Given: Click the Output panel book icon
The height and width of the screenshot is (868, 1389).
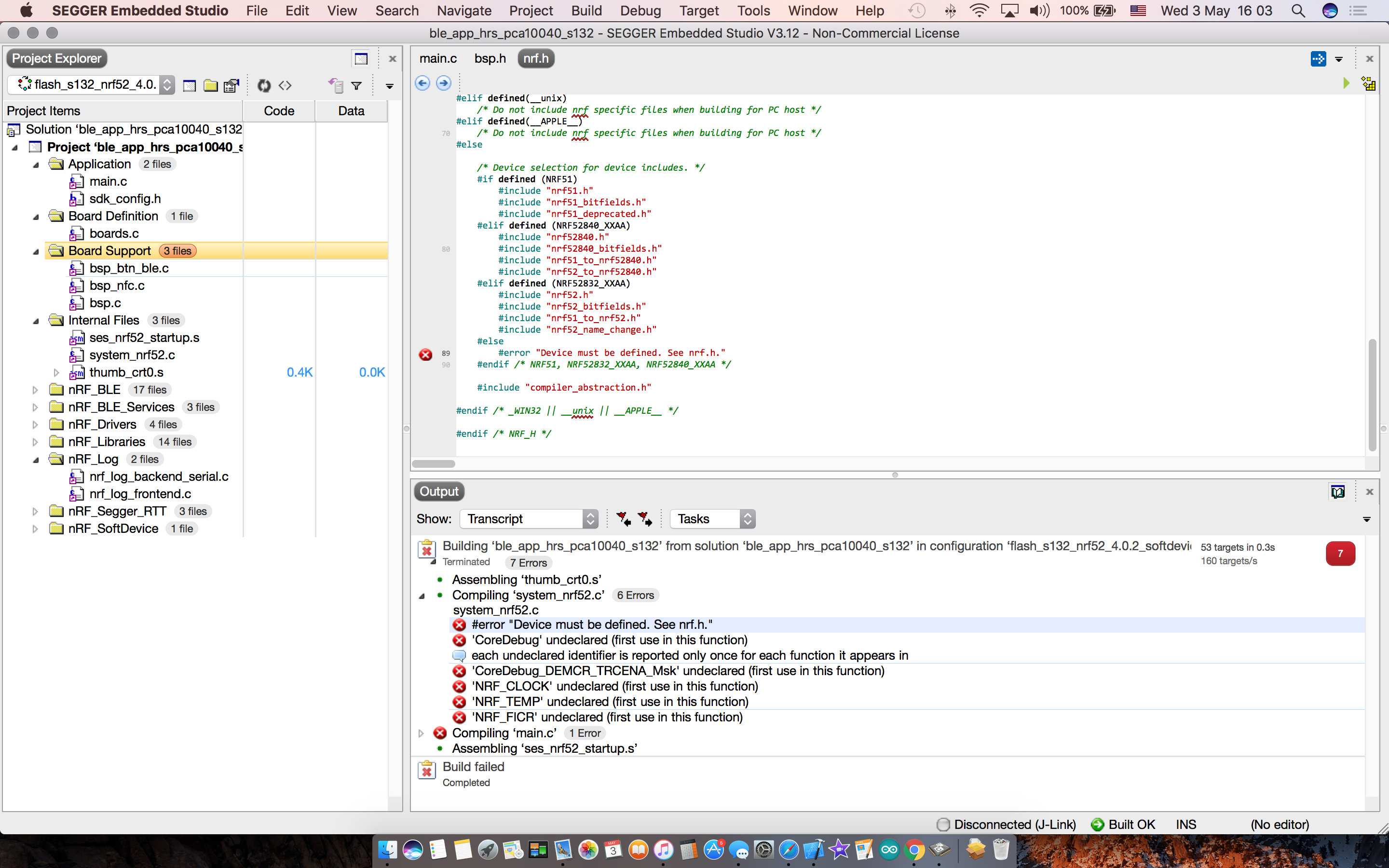Looking at the screenshot, I should point(1337,492).
